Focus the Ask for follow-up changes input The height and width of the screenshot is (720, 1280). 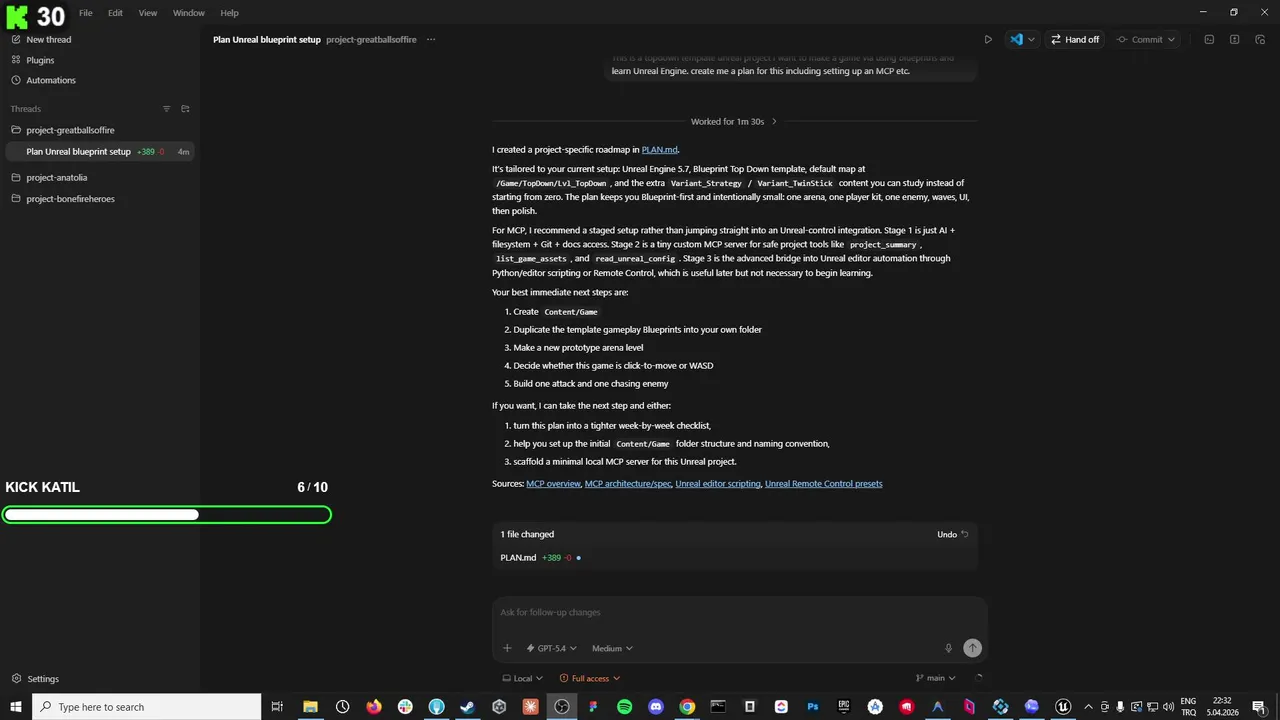pos(739,612)
